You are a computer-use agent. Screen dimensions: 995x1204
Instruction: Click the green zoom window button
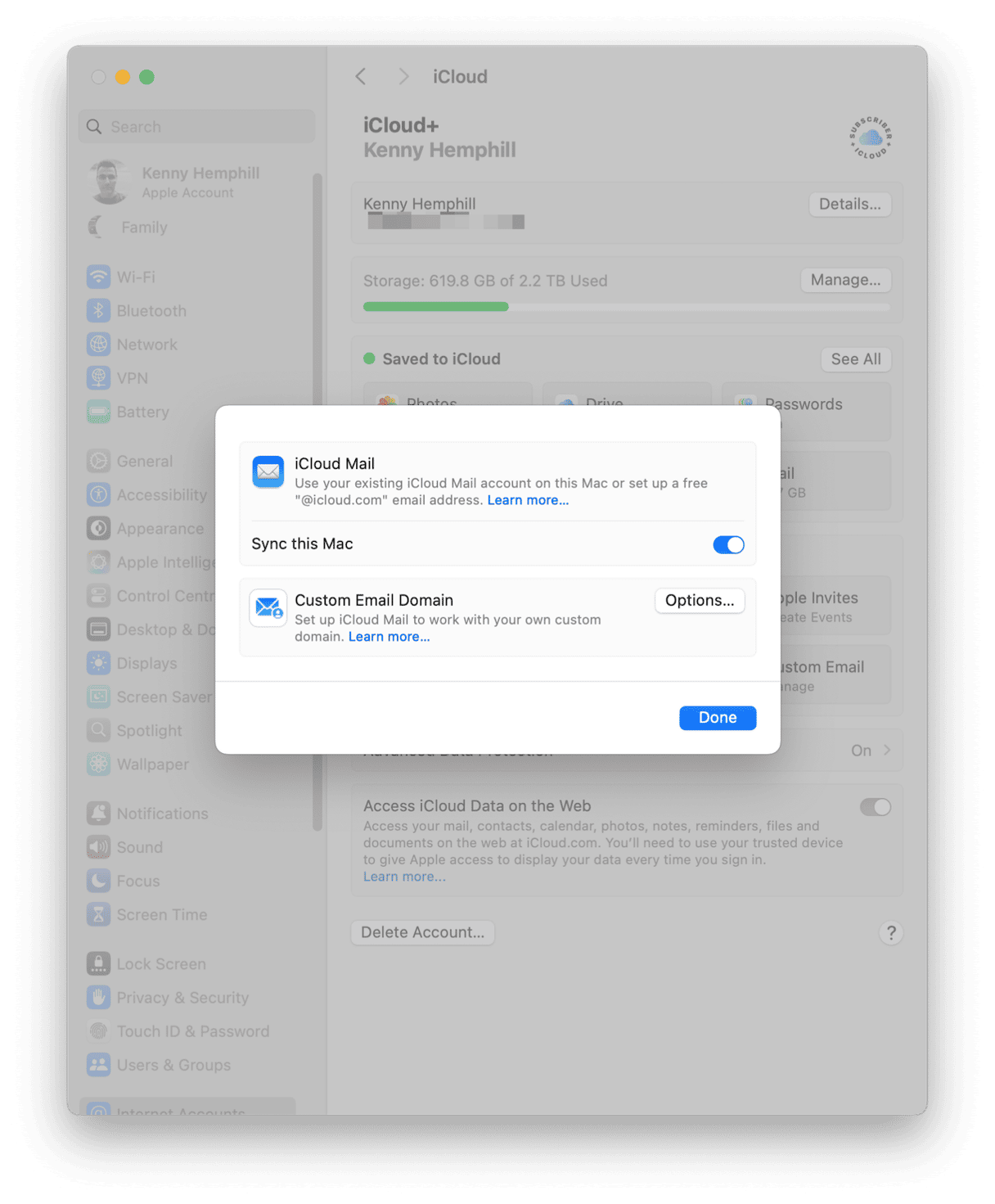[x=146, y=77]
